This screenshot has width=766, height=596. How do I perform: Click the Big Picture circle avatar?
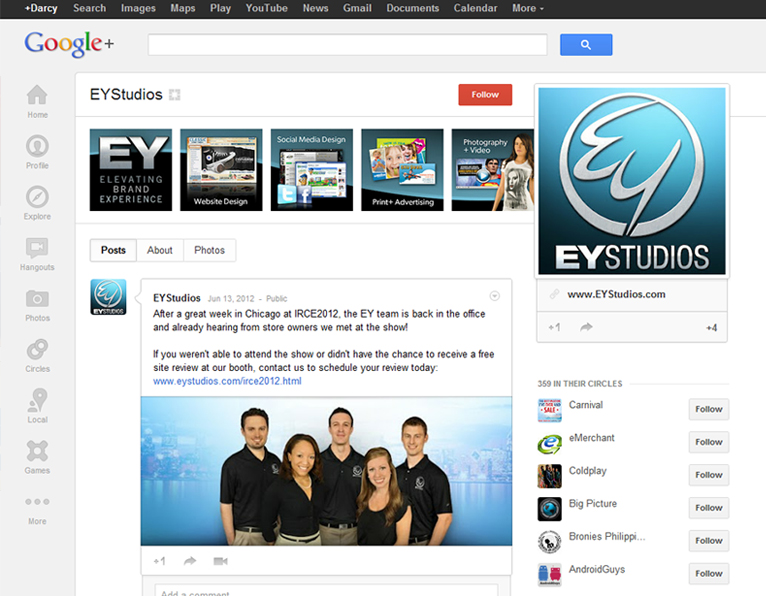point(550,509)
